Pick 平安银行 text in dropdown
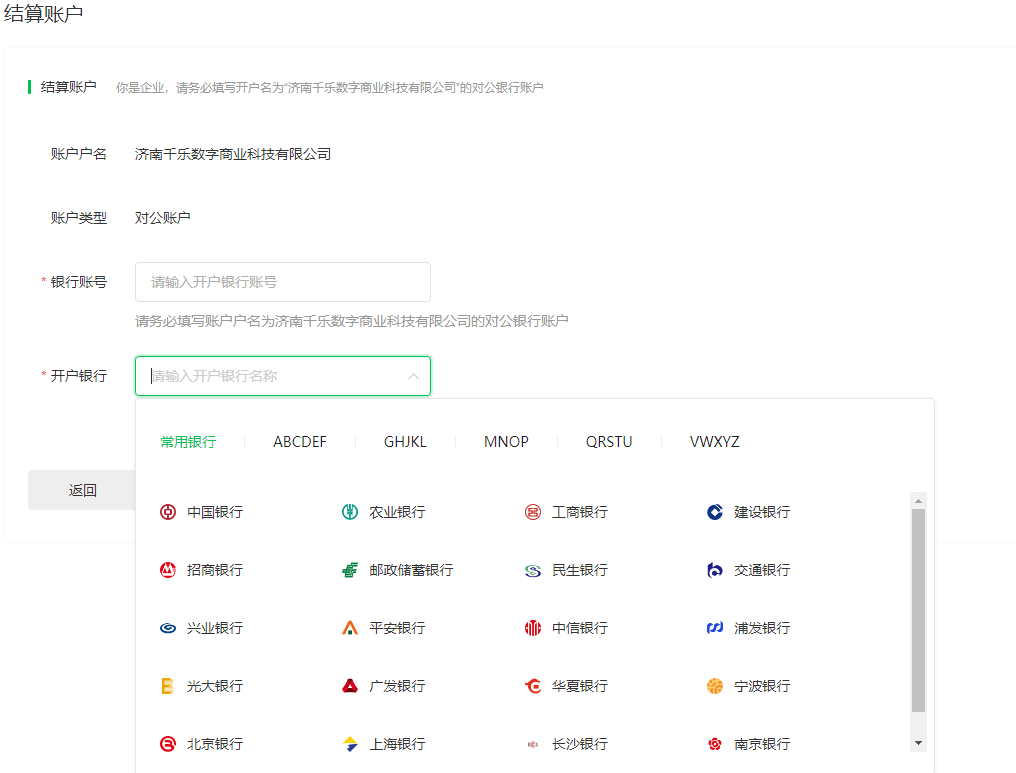This screenshot has height=773, width=1016. [x=397, y=628]
